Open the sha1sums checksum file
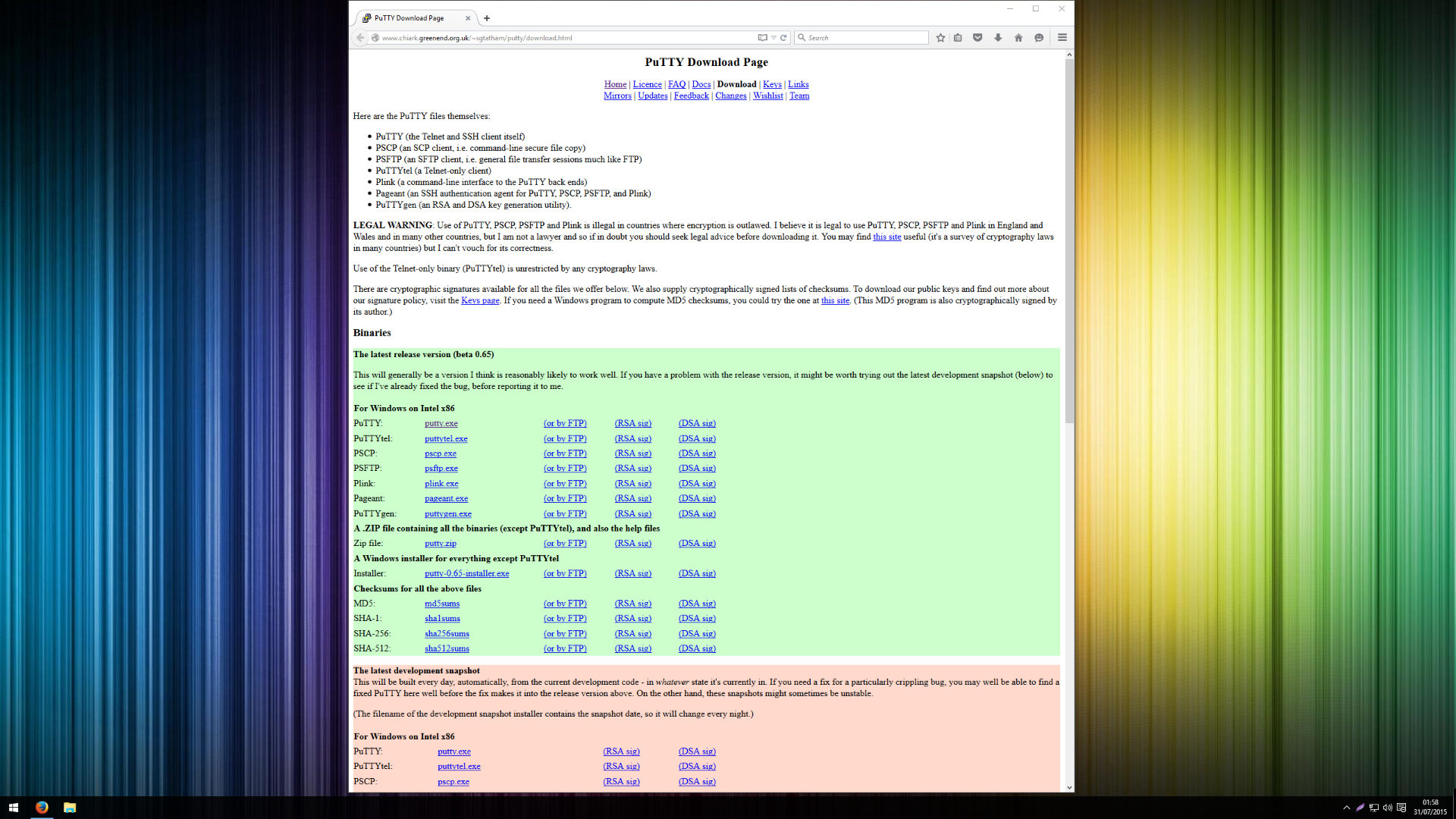Viewport: 1456px width, 819px height. [x=442, y=619]
